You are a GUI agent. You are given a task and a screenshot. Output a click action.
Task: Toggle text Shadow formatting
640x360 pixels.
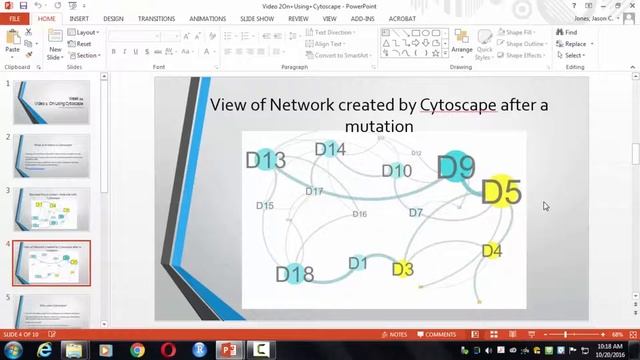pyautogui.click(x=147, y=51)
